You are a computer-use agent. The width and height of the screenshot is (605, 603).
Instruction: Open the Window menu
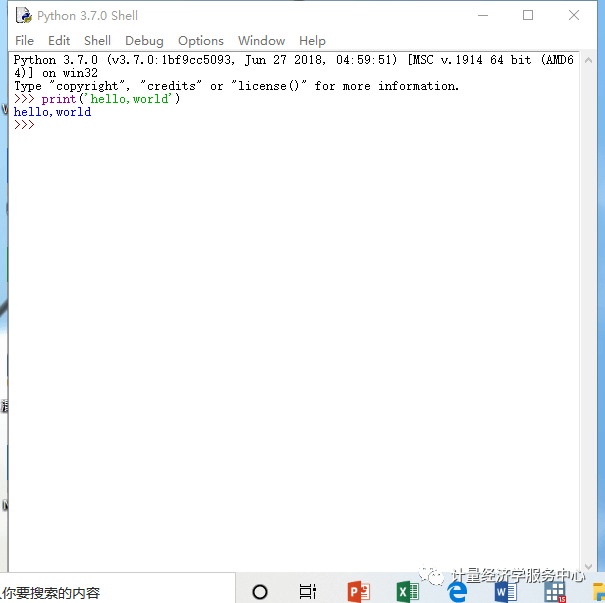click(x=261, y=41)
